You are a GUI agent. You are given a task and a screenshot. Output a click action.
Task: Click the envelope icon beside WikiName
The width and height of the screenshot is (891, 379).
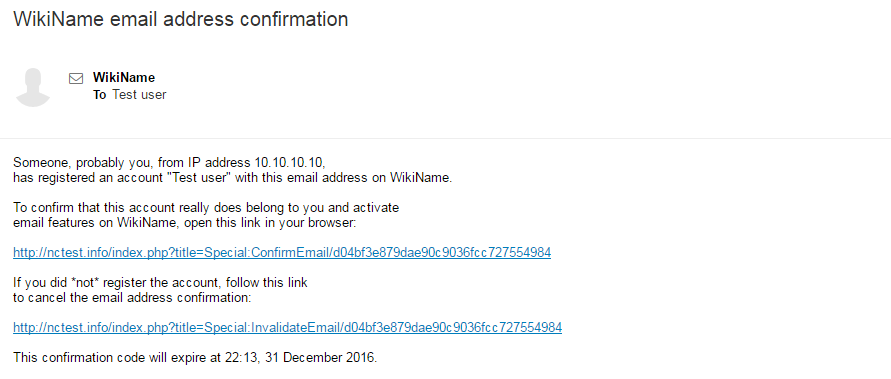(x=76, y=78)
